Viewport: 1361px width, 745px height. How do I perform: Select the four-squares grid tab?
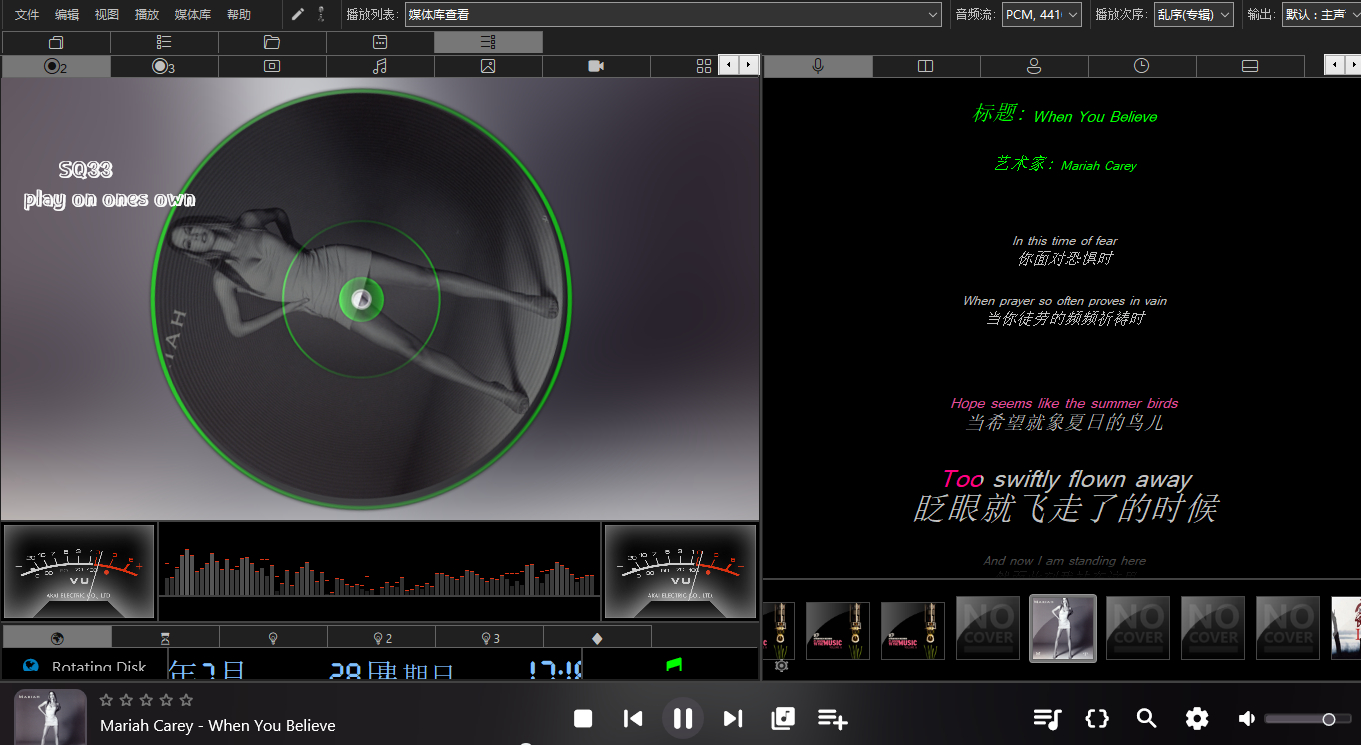[704, 66]
